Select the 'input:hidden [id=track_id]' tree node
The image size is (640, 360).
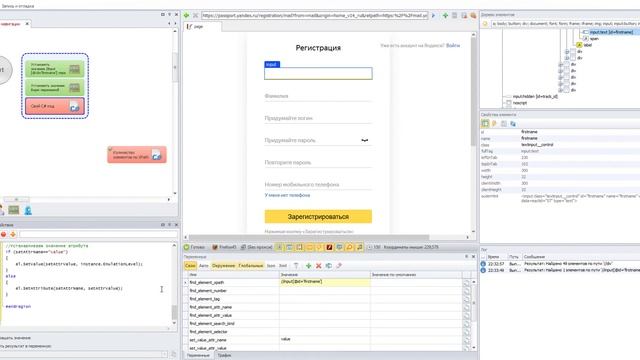[x=535, y=96]
